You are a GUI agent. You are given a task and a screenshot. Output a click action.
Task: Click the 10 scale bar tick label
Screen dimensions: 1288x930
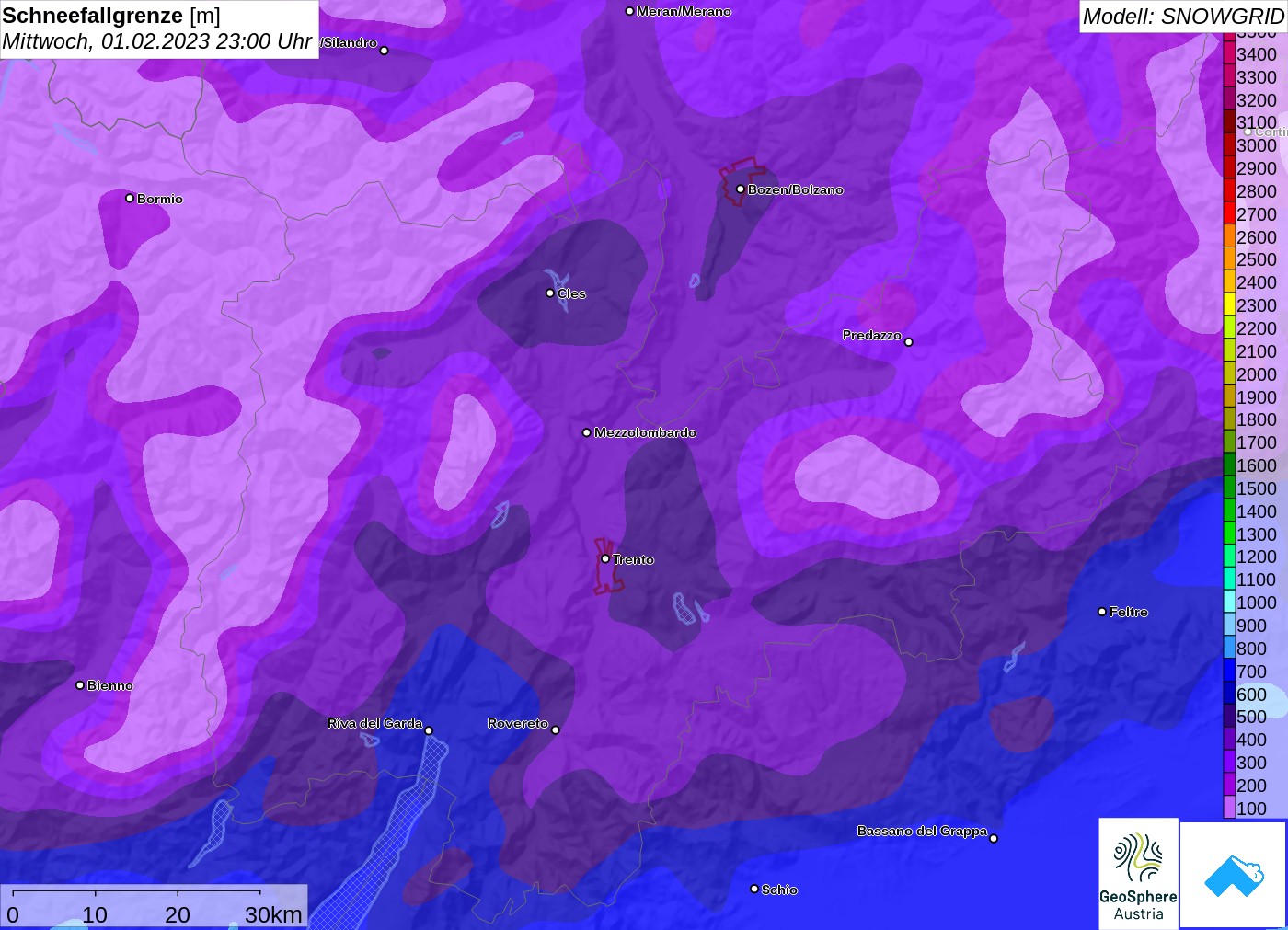pos(95,914)
